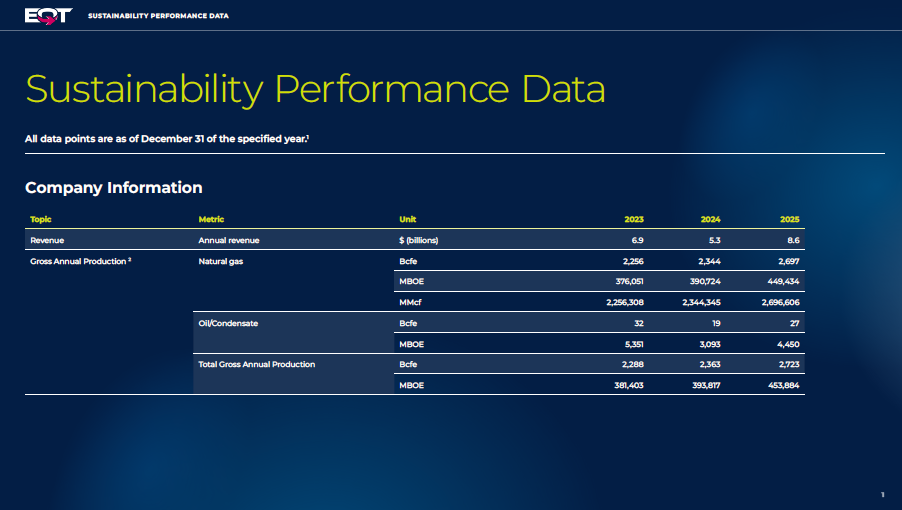Click the 'Sustainability Performance Data' main title
The image size is (902, 510).
[x=315, y=90]
